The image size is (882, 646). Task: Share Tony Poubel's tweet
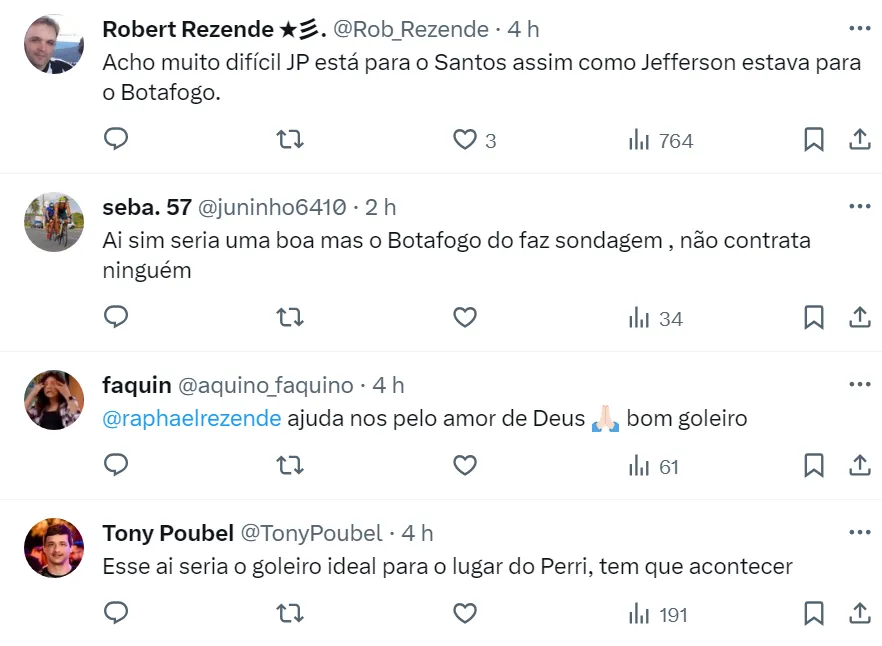[x=859, y=614]
